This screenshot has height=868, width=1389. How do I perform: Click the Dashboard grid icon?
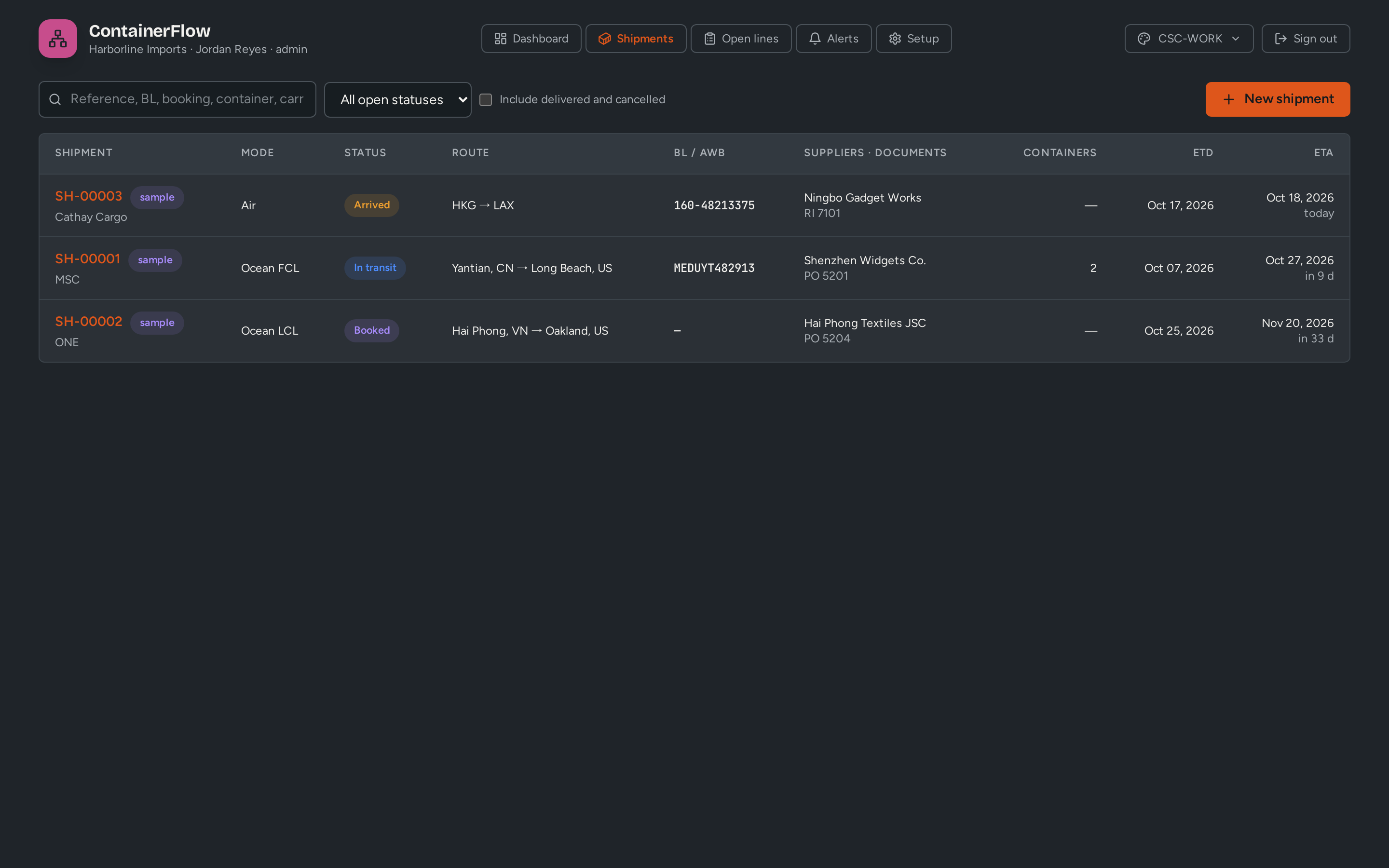pyautogui.click(x=501, y=39)
